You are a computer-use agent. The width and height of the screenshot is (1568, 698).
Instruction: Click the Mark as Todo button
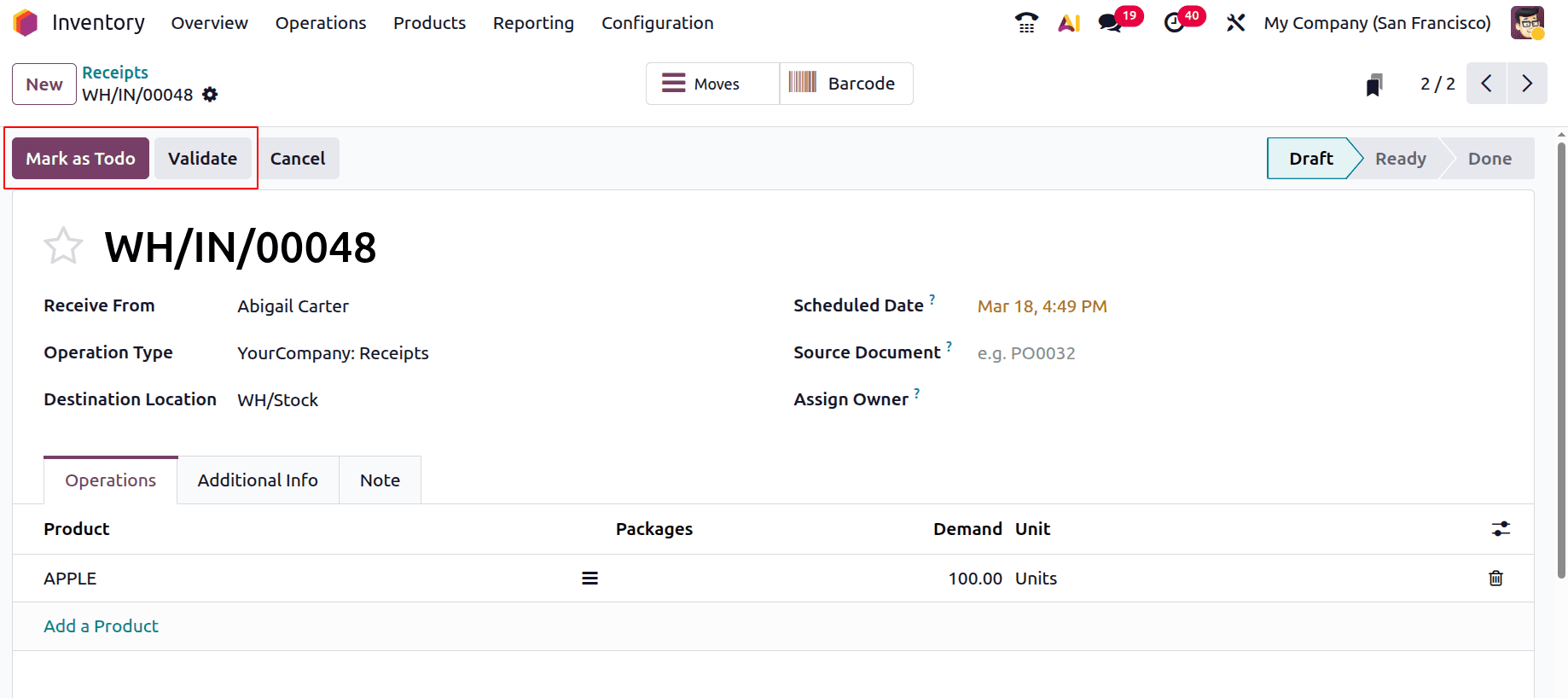80,159
